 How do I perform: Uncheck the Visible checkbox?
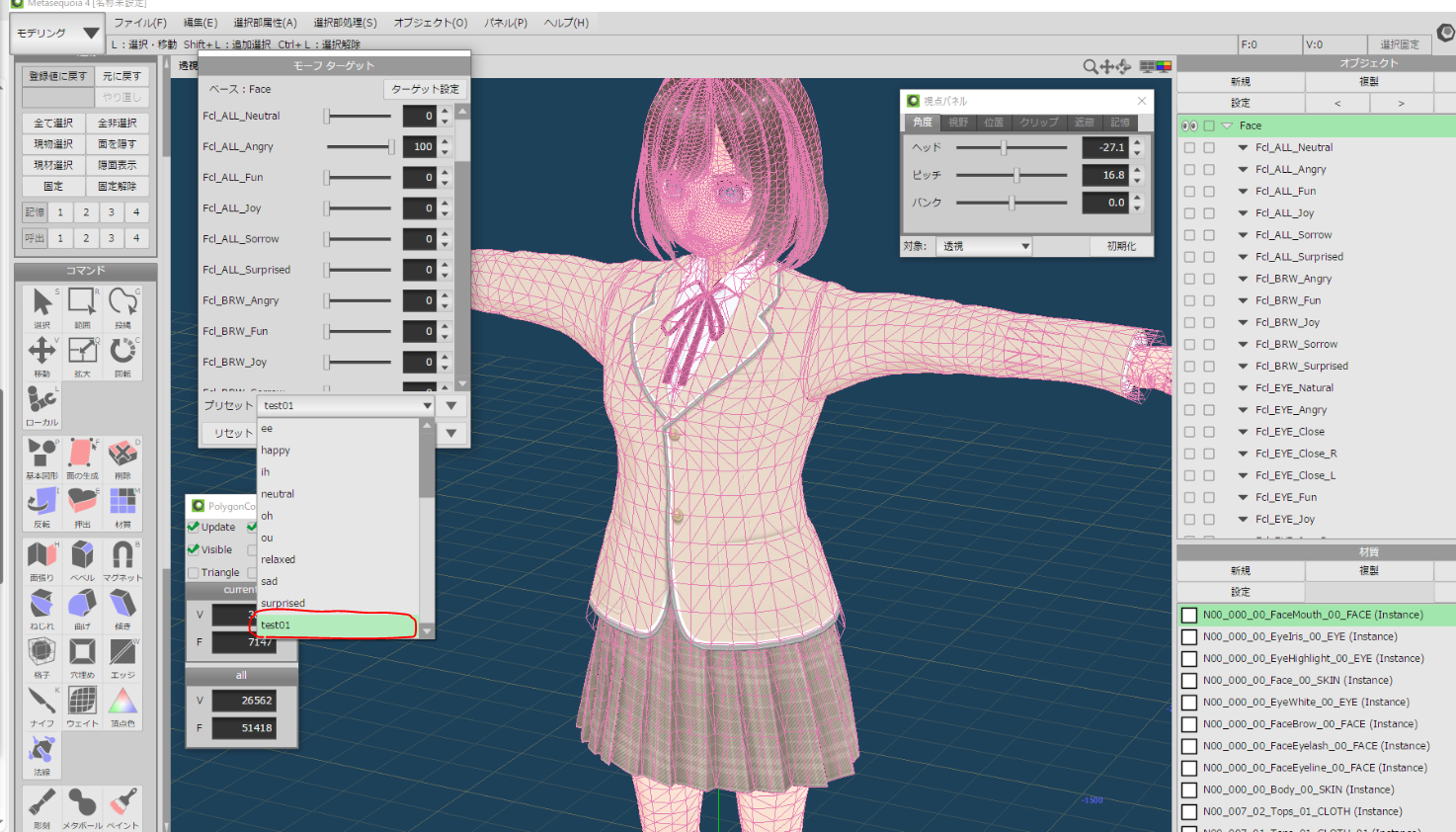tap(194, 549)
